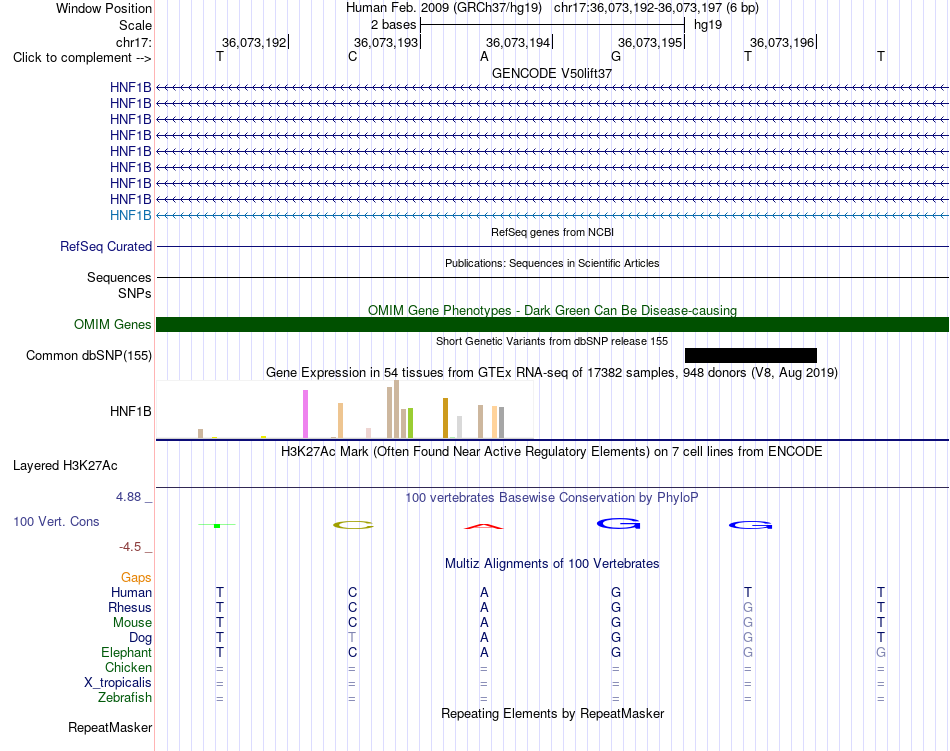This screenshot has height=751, width=950.
Task: Click the Common dbSNP(155) track label
Action: (88, 356)
